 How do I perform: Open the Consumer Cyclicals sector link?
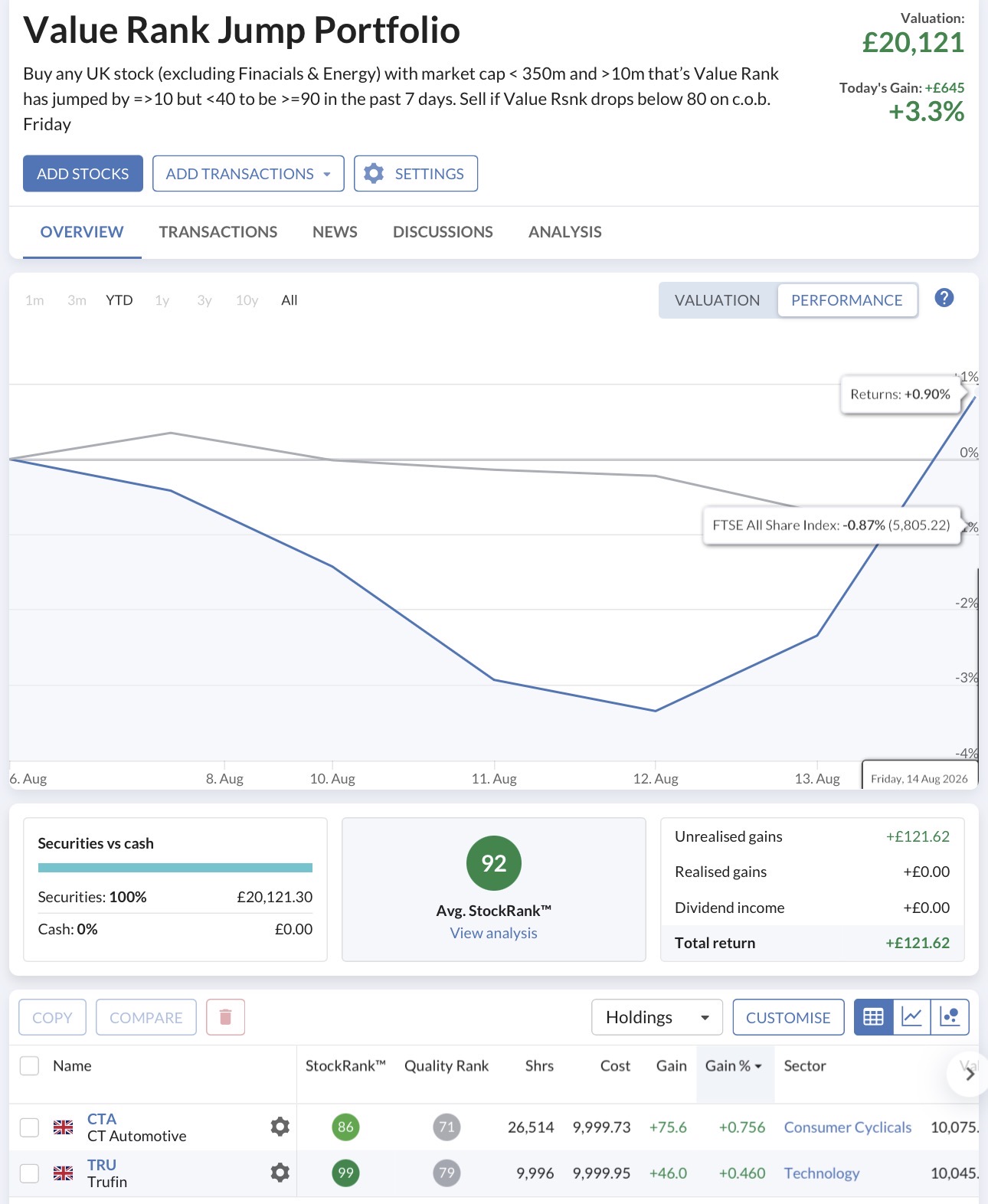pyautogui.click(x=848, y=1127)
